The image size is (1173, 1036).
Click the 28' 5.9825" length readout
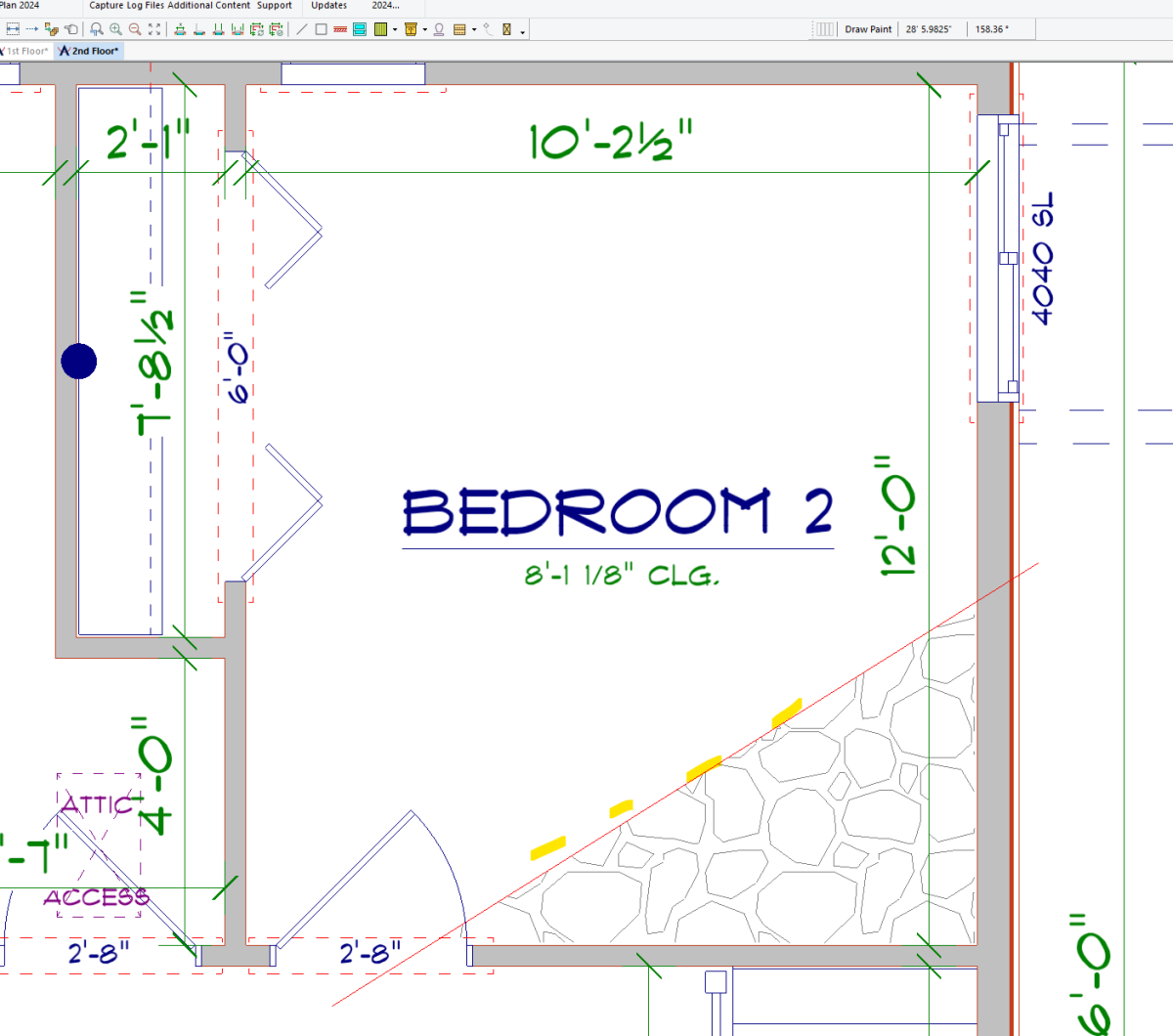929,29
